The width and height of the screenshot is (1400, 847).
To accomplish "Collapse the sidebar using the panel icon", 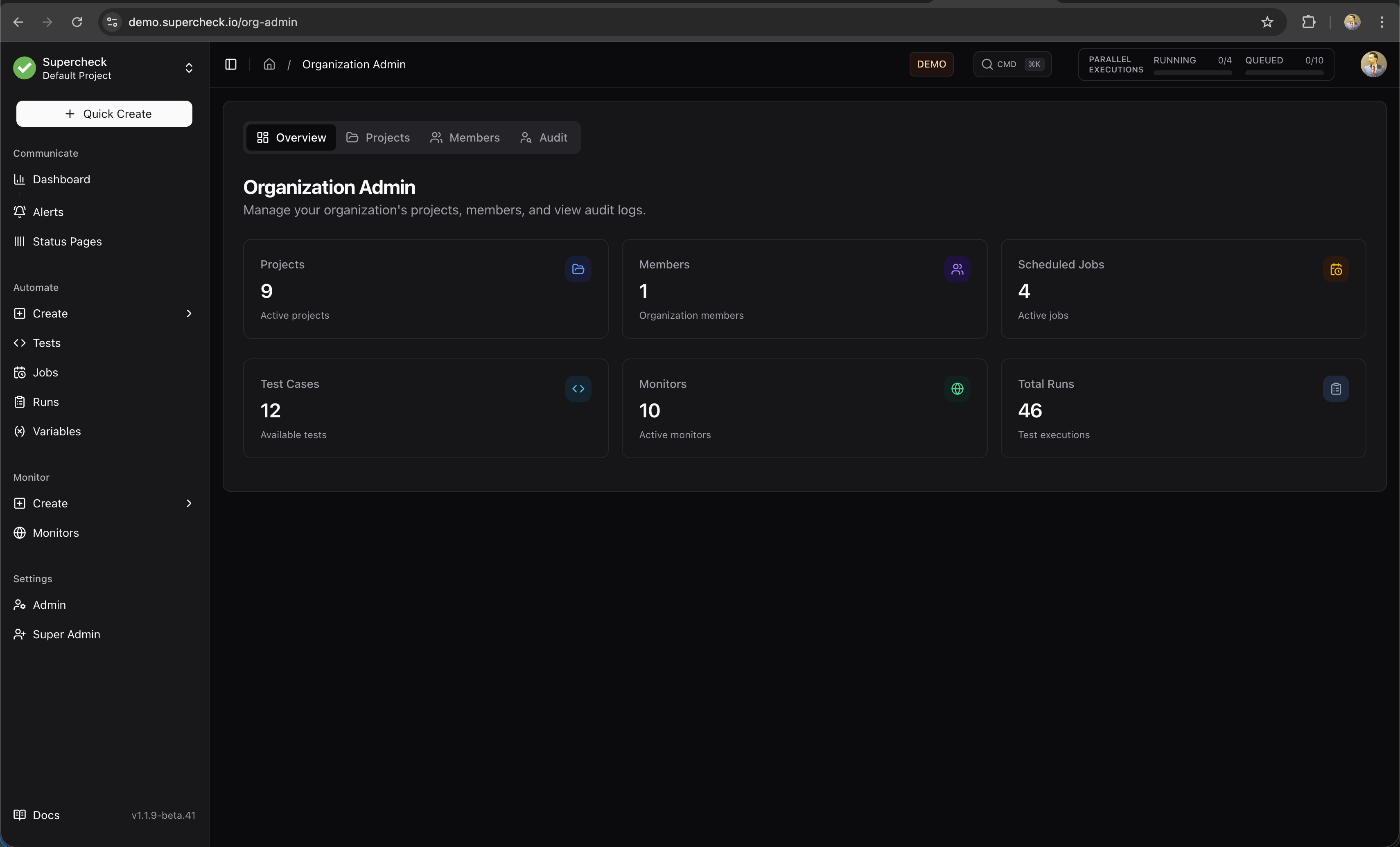I will coord(230,64).
